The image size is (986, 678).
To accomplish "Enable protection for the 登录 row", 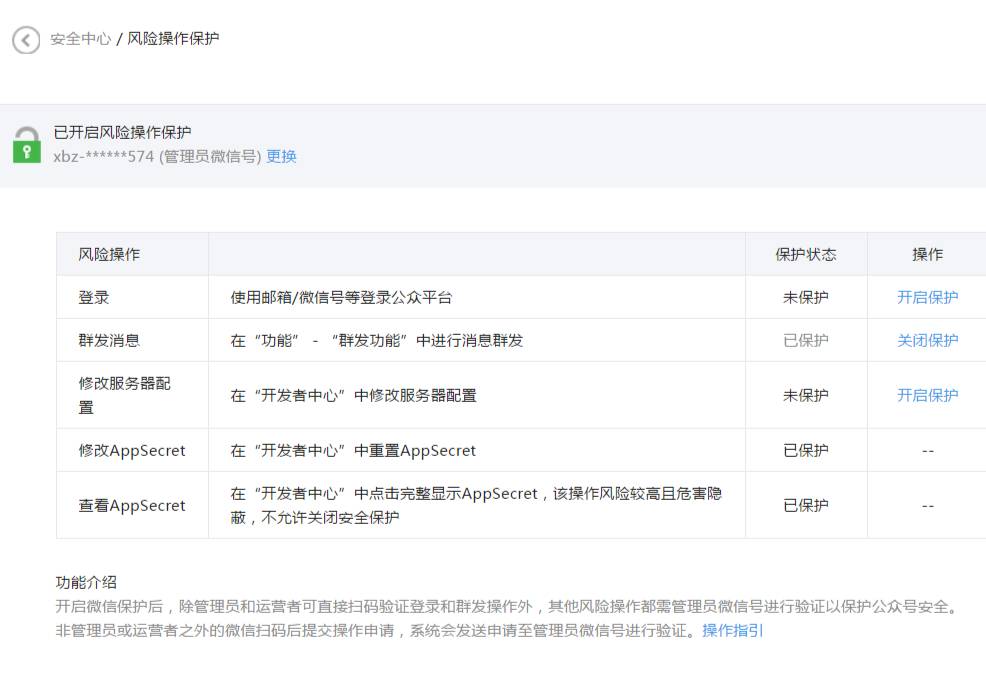I will point(927,297).
